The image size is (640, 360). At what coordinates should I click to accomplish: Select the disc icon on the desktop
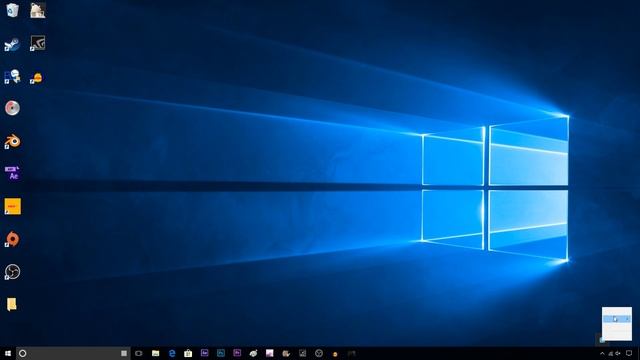pyautogui.click(x=12, y=108)
